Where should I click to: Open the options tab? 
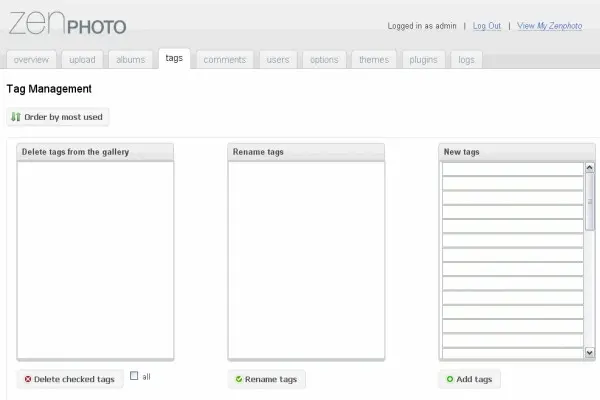324,60
